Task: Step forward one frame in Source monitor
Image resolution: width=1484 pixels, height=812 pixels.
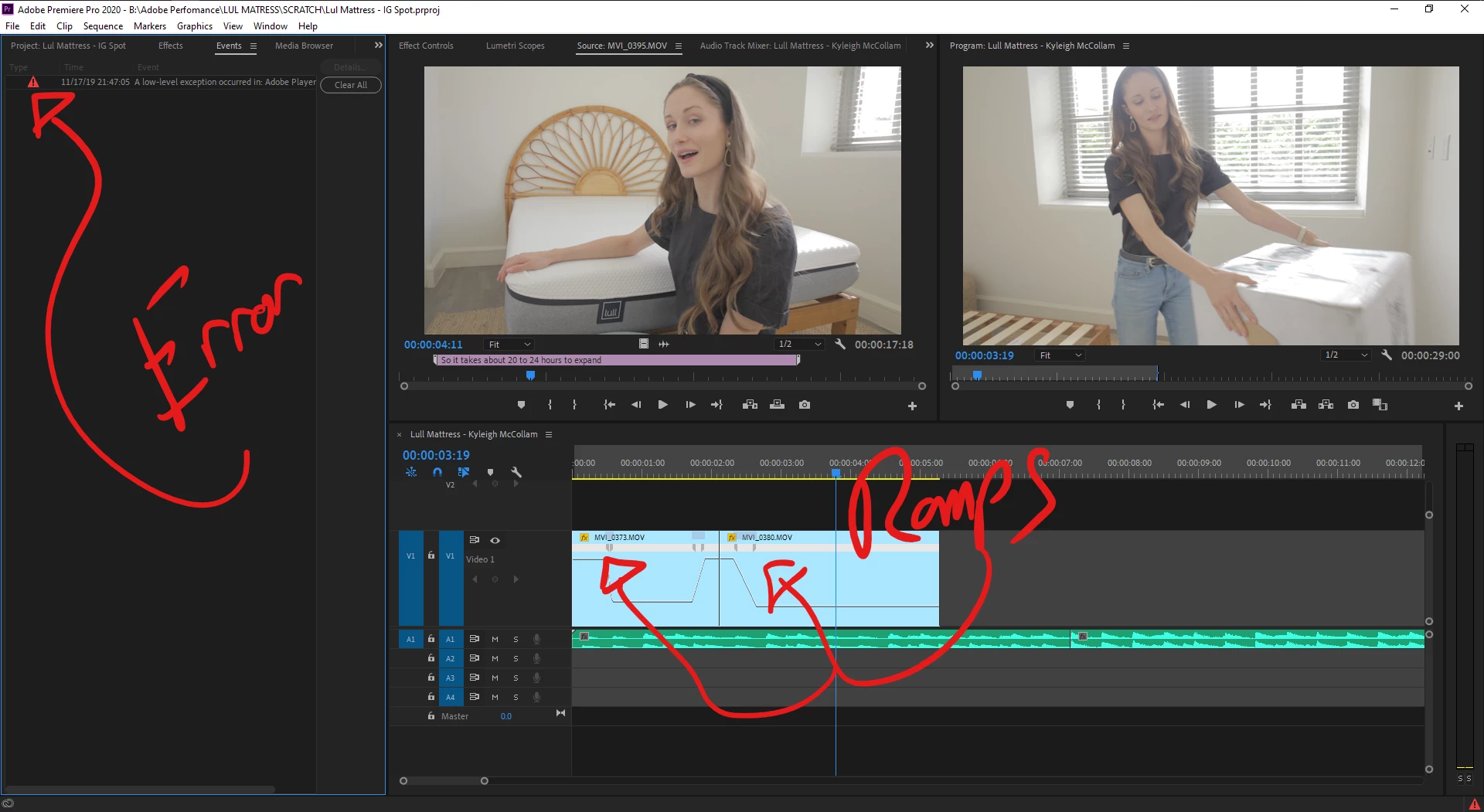Action: [x=690, y=405]
